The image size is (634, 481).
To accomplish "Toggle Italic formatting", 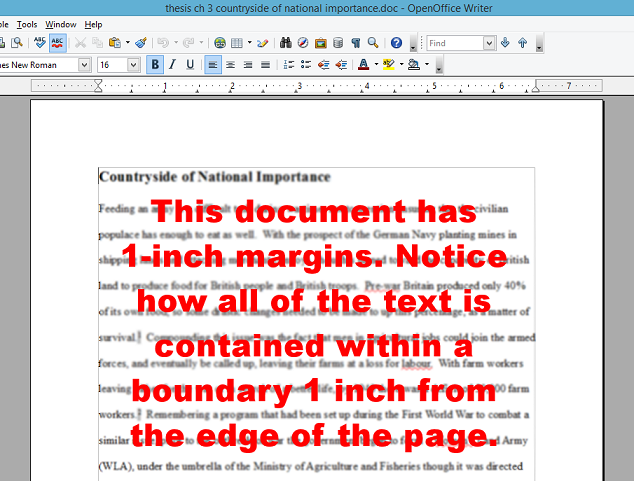I will pos(173,65).
